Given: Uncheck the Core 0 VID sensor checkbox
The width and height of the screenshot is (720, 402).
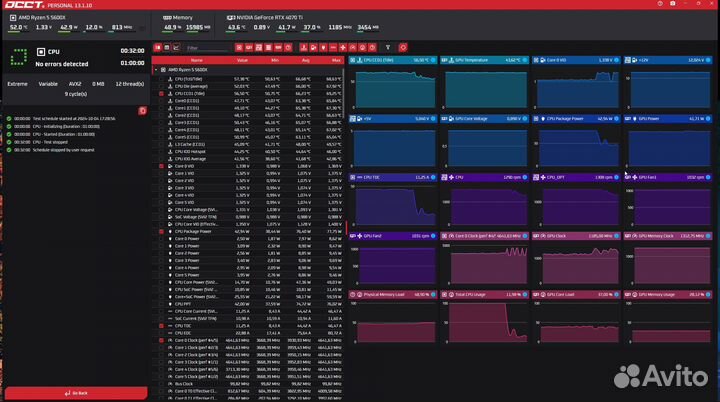Looking at the screenshot, I should pyautogui.click(x=162, y=166).
